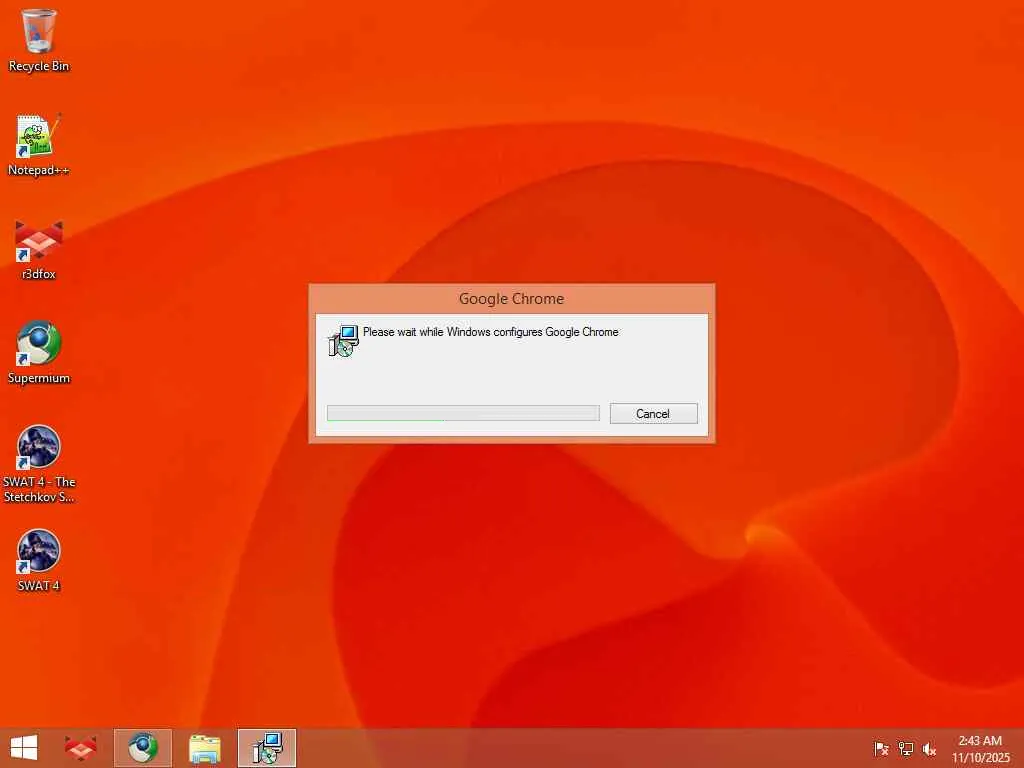The image size is (1024, 768).
Task: Switch to Windows Installer taskbar item
Action: point(266,748)
